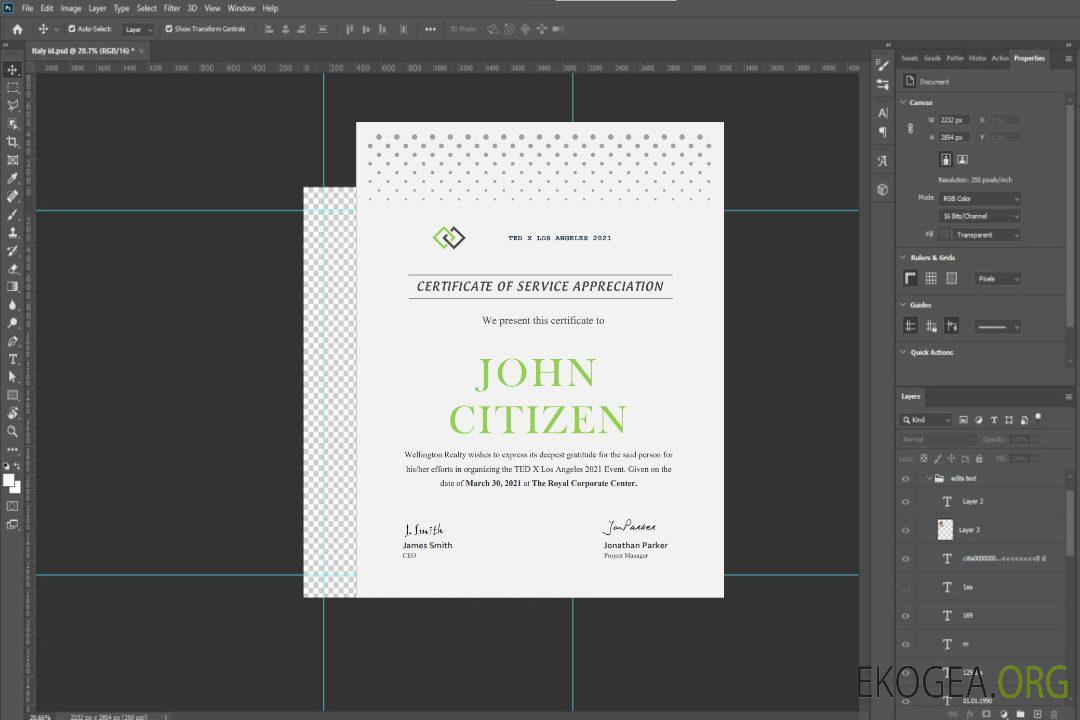This screenshot has width=1080, height=720.
Task: Activate the Zoom tool
Action: [13, 431]
